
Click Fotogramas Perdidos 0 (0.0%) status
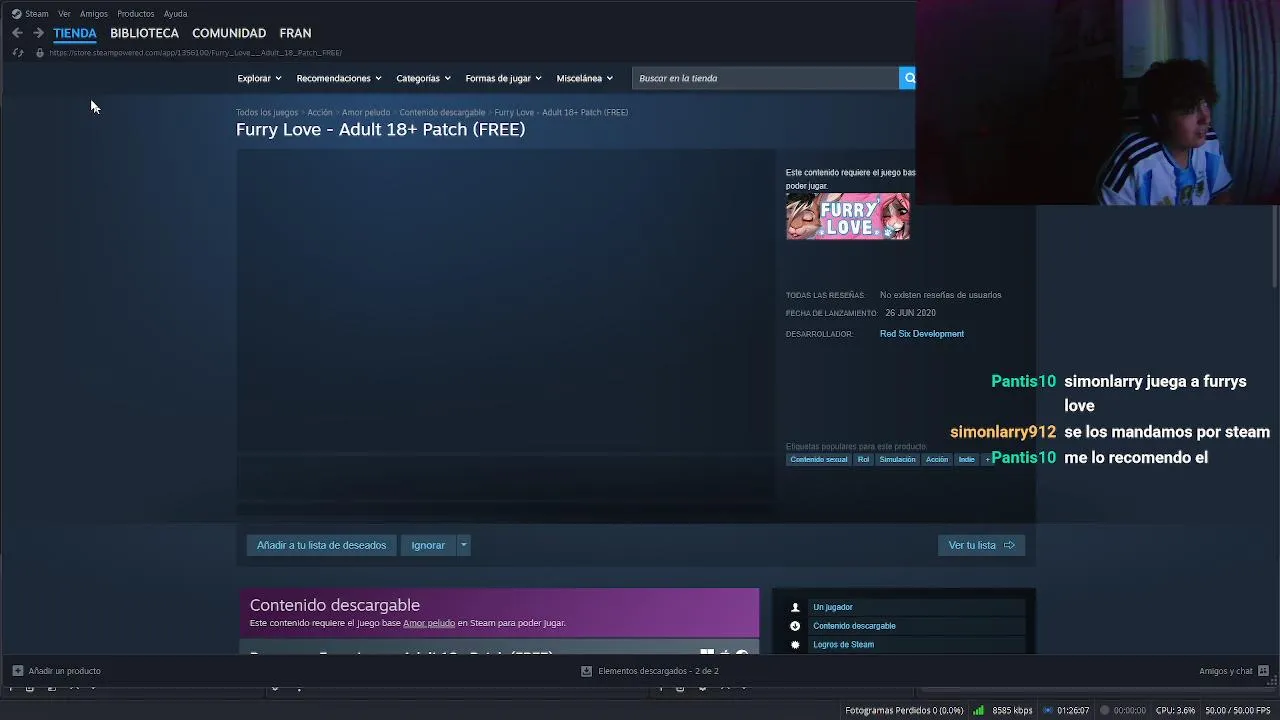click(x=904, y=711)
